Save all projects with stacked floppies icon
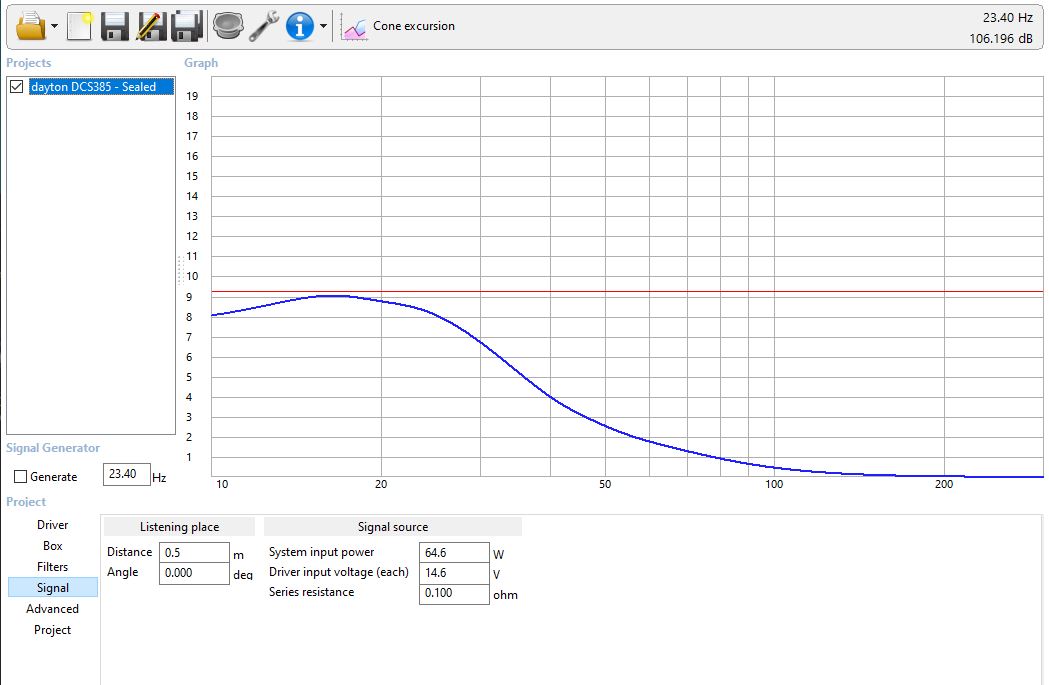Image resolution: width=1049 pixels, height=685 pixels. click(187, 26)
